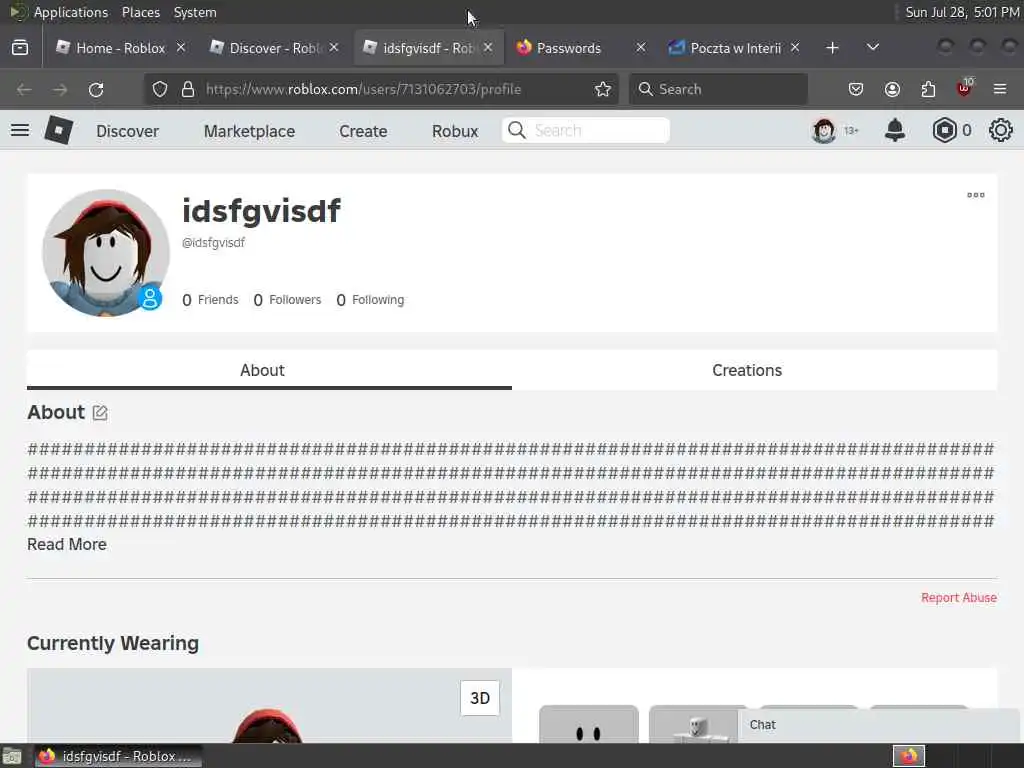This screenshot has width=1024, height=768.
Task: Open Firefox account icon
Action: click(x=892, y=89)
